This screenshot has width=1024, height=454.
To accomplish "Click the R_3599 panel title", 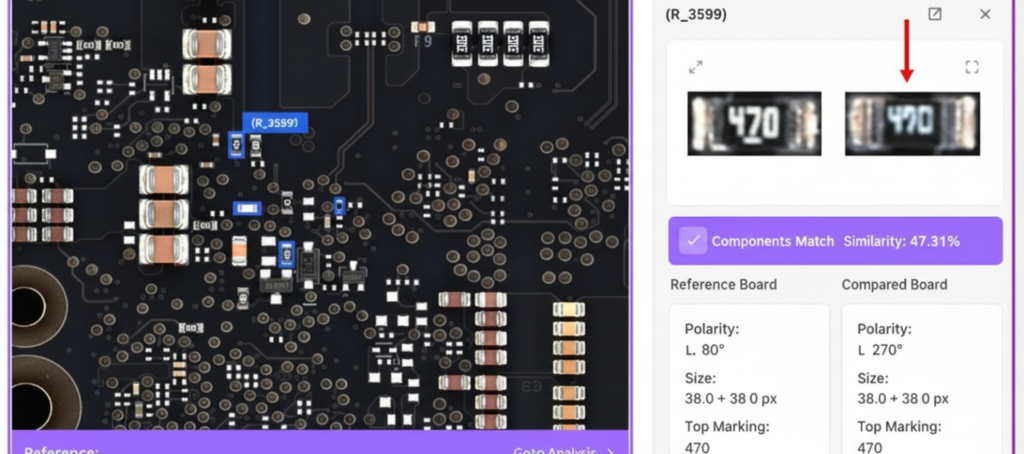I will 696,14.
